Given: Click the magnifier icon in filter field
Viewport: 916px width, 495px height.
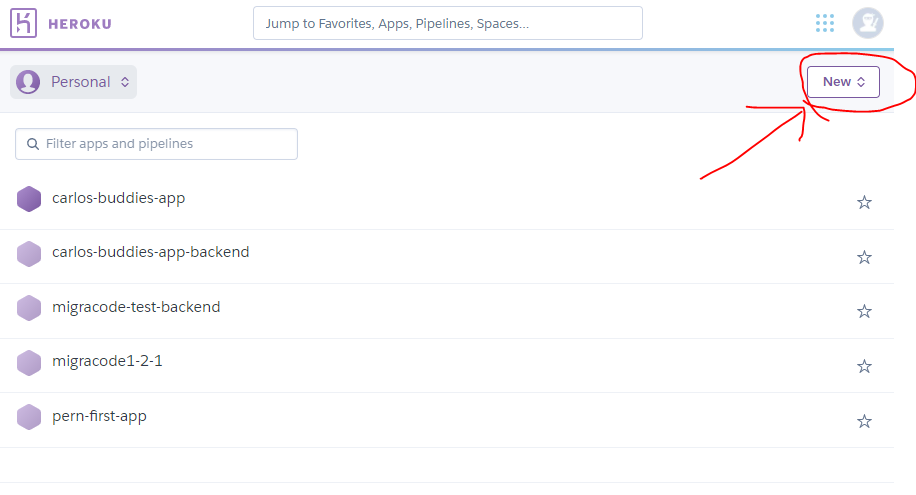Looking at the screenshot, I should 33,144.
